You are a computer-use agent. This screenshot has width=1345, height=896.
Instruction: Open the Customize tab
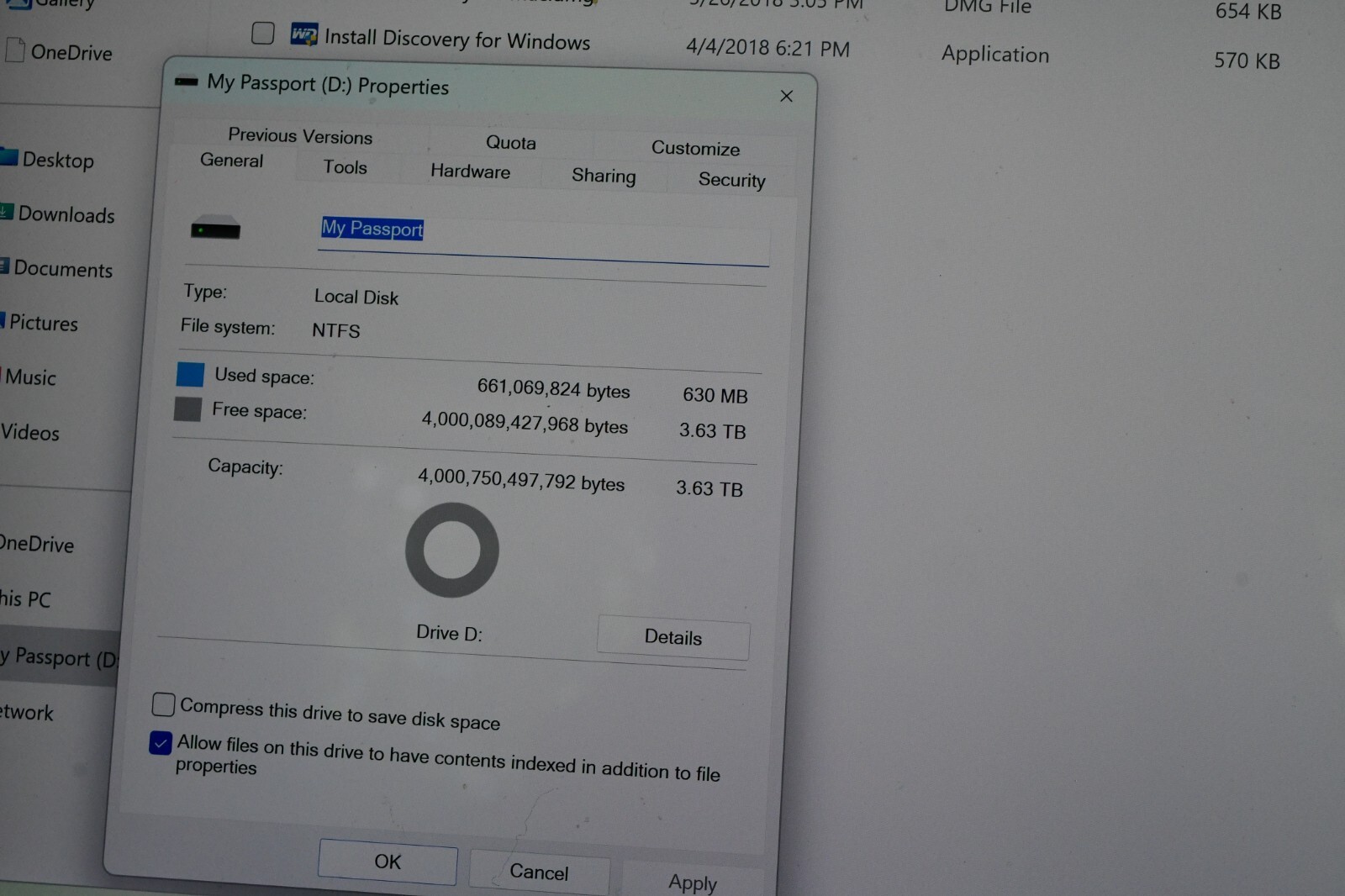(695, 148)
